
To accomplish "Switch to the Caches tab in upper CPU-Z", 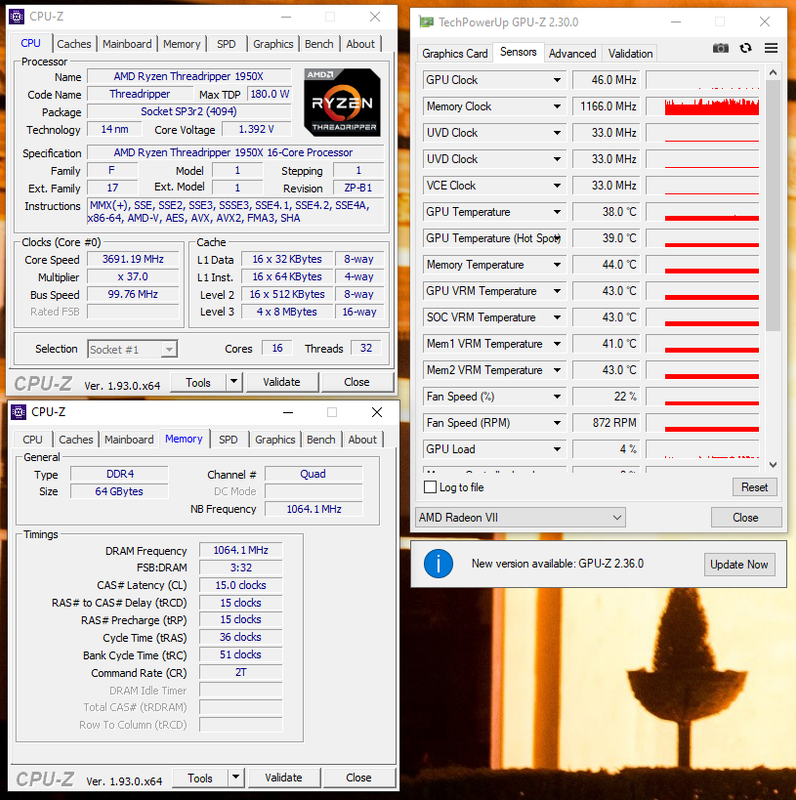I will pyautogui.click(x=74, y=44).
